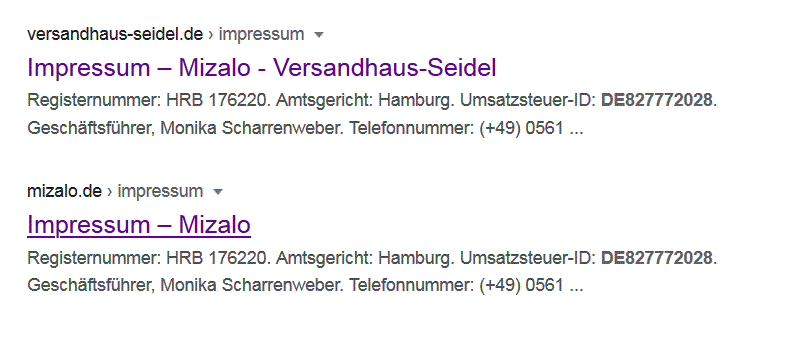This screenshot has height=363, width=790.
Task: Click the mizalo.de domain text
Action: pyautogui.click(x=64, y=191)
